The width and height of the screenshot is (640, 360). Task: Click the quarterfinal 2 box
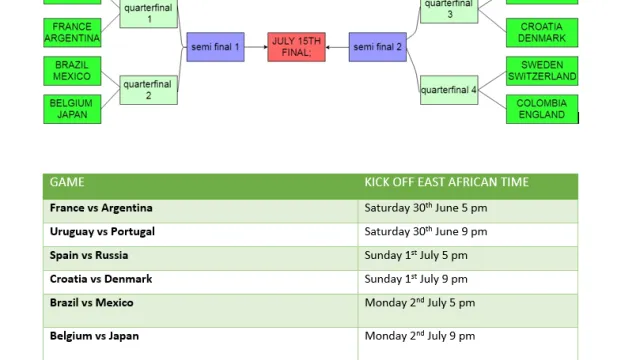[149, 90]
